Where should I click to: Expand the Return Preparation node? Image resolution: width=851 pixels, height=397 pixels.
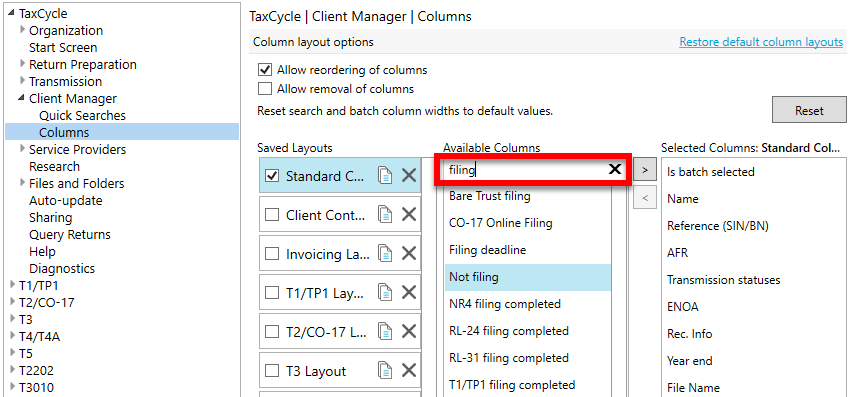(x=23, y=64)
